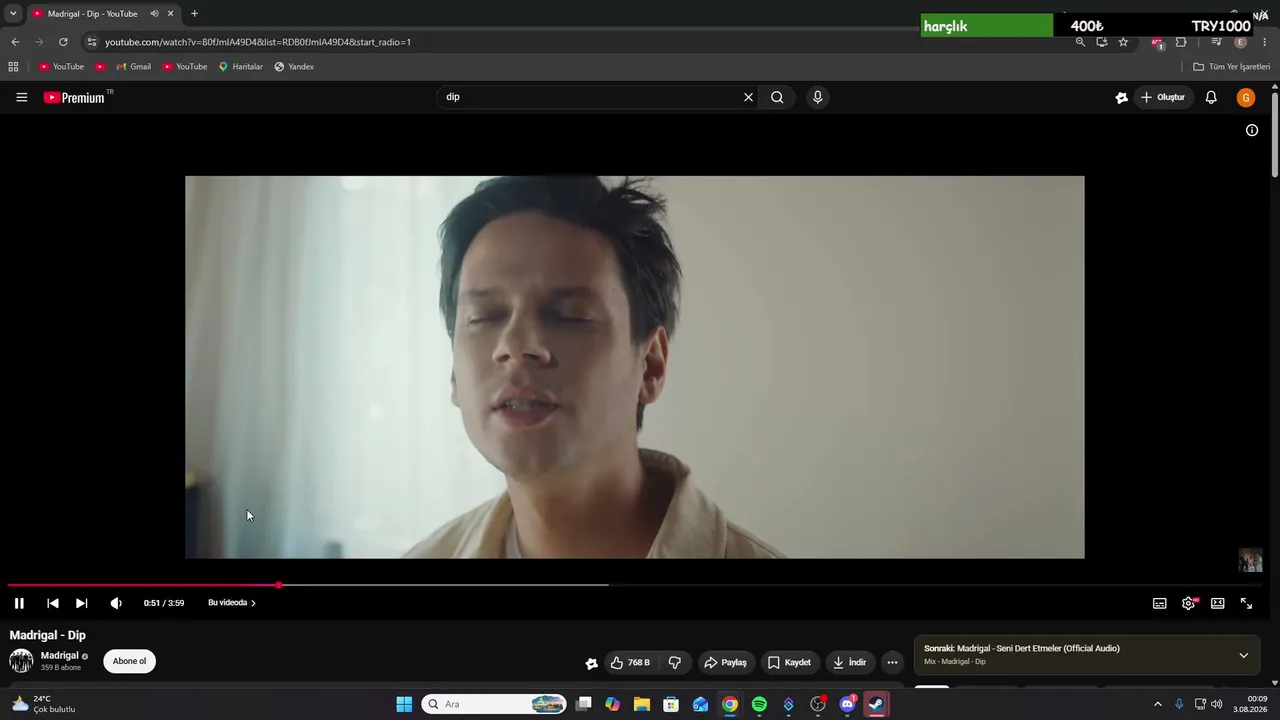This screenshot has width=1280, height=720.
Task: Mute the tab audio icon
Action: (154, 14)
